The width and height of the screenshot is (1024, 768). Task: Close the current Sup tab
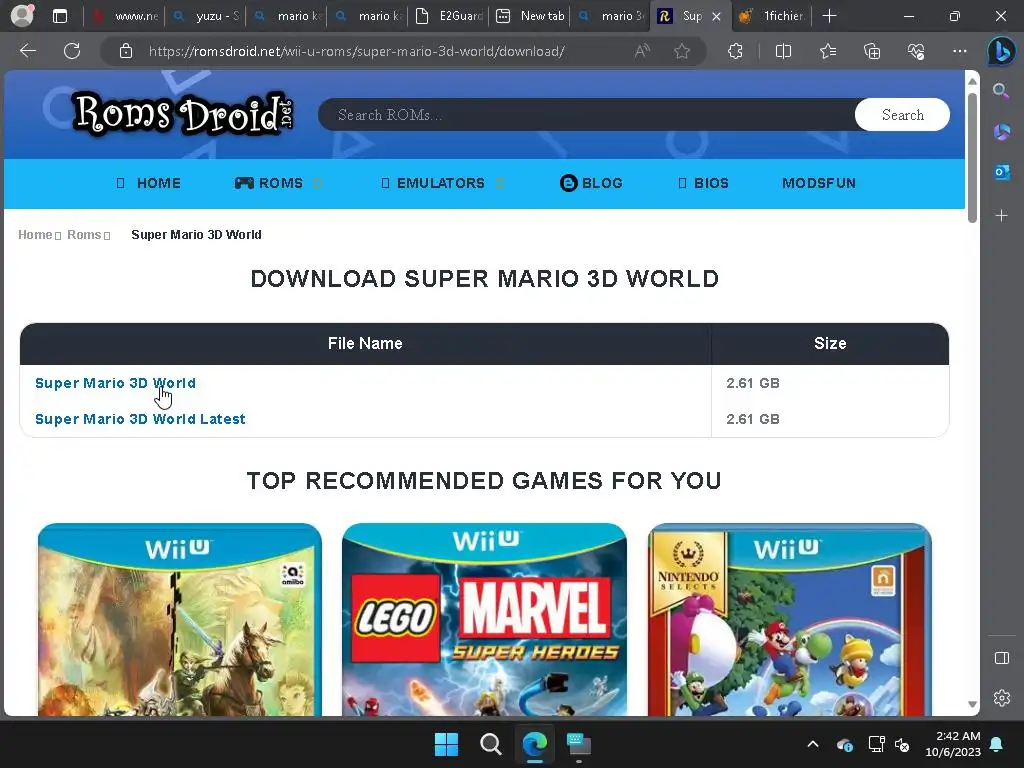click(x=716, y=16)
